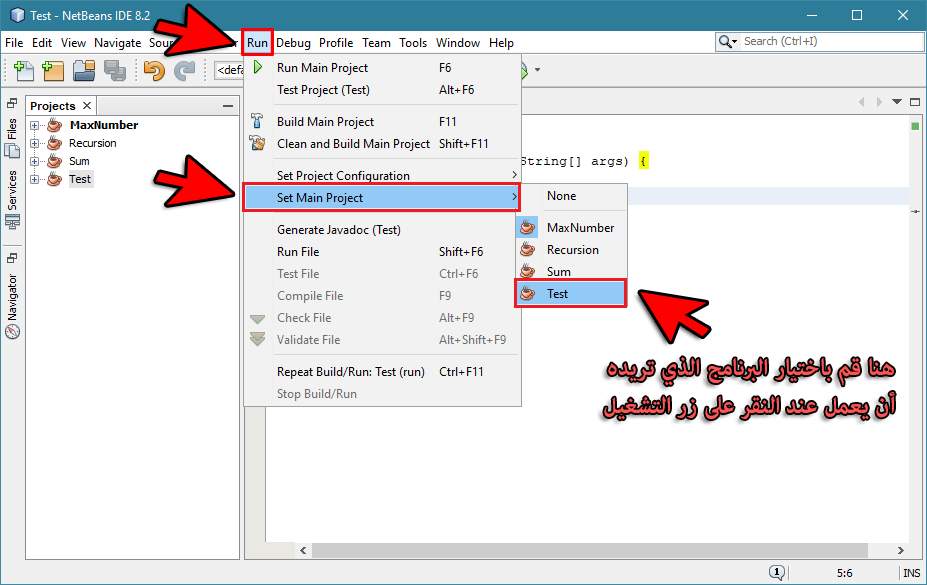Expand the Test project node
927x585 pixels.
pyautogui.click(x=34, y=179)
